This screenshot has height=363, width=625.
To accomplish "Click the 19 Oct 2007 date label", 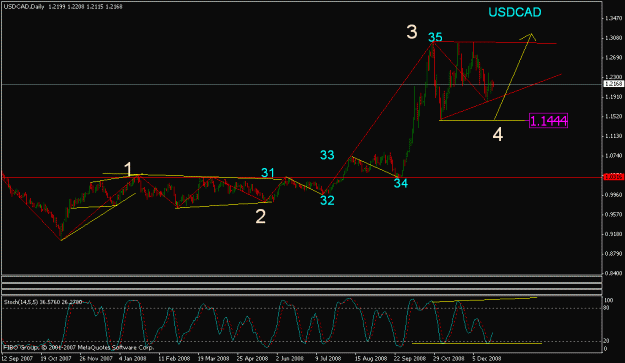I will (x=56, y=358).
